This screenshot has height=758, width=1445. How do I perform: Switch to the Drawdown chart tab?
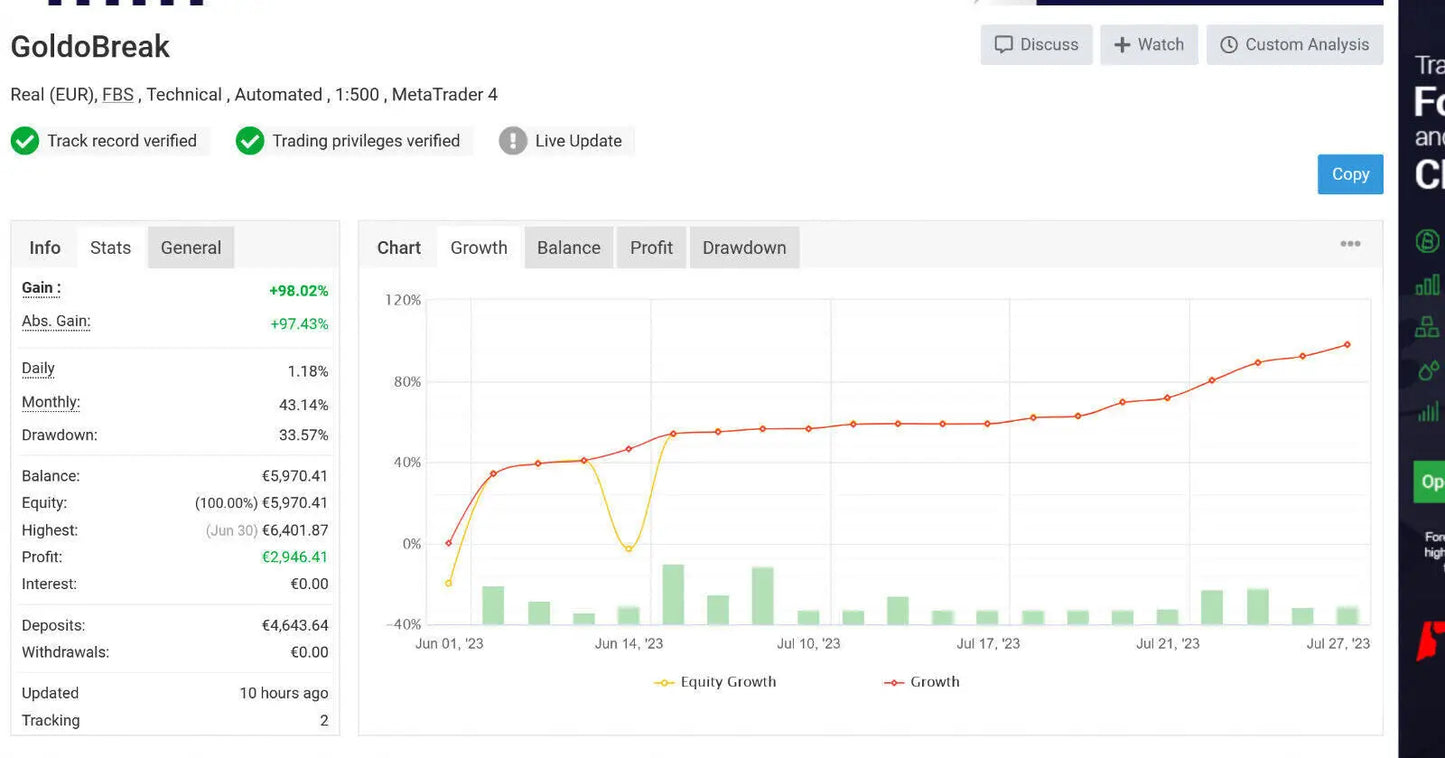point(744,248)
